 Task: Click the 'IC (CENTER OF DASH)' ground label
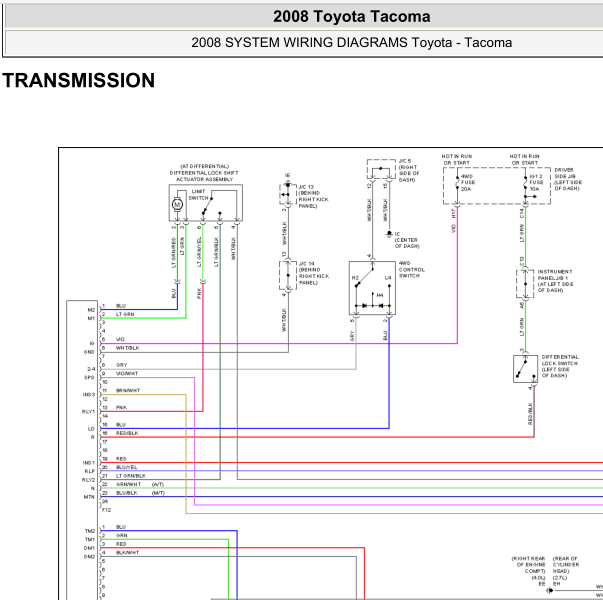click(x=406, y=240)
